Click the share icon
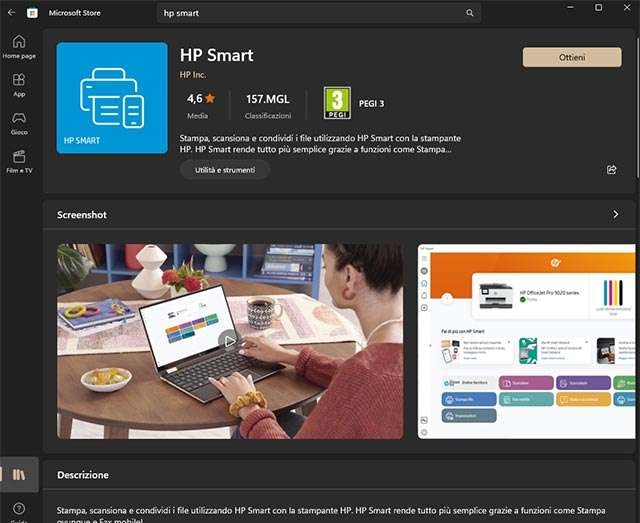 (611, 169)
